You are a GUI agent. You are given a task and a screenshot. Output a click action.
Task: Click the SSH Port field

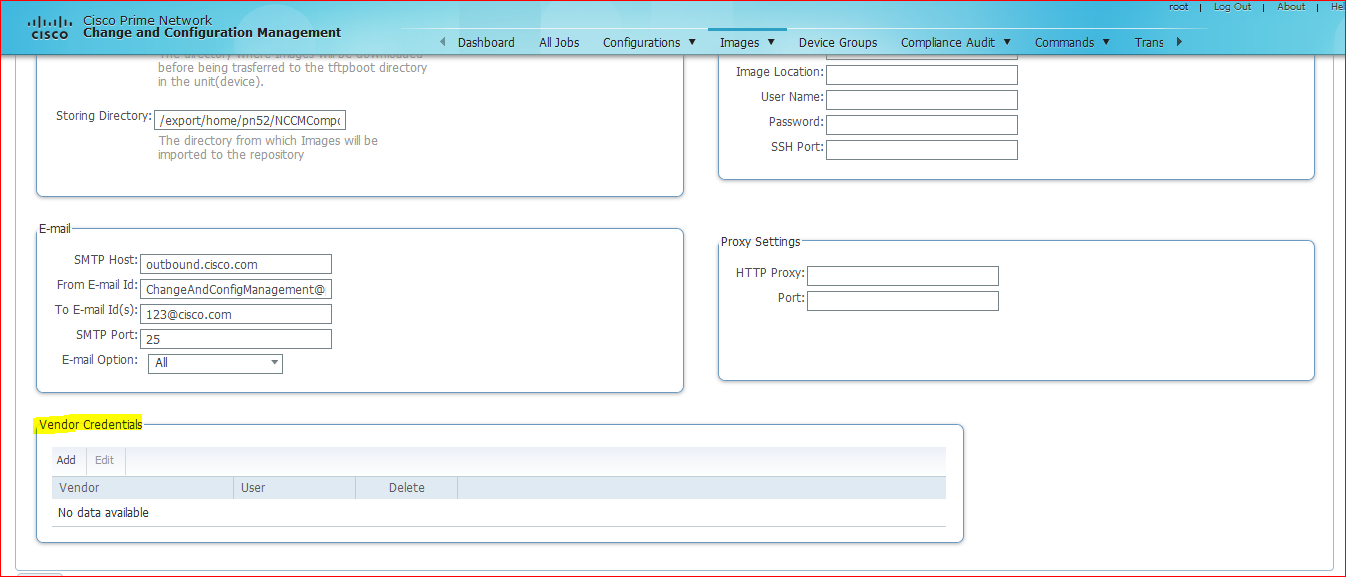tap(921, 150)
